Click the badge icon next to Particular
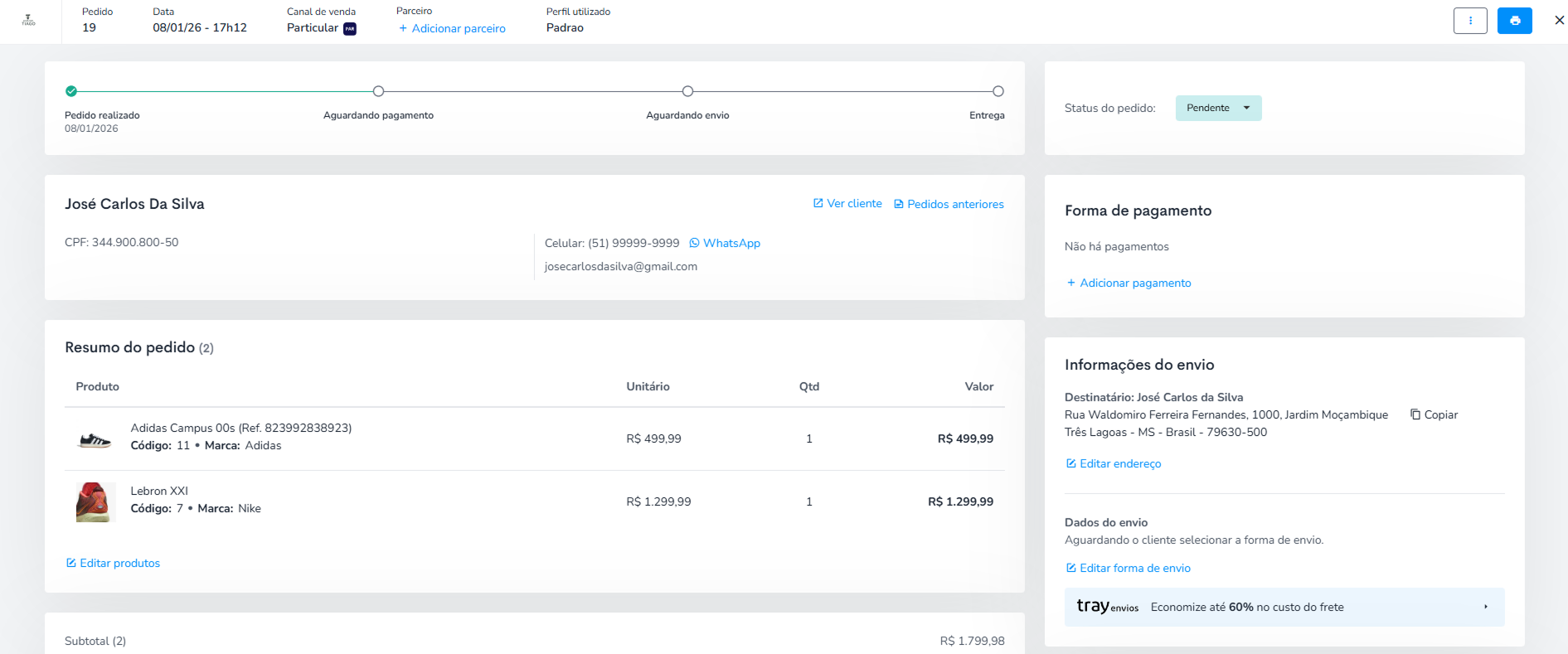This screenshot has width=1568, height=654. click(x=350, y=29)
